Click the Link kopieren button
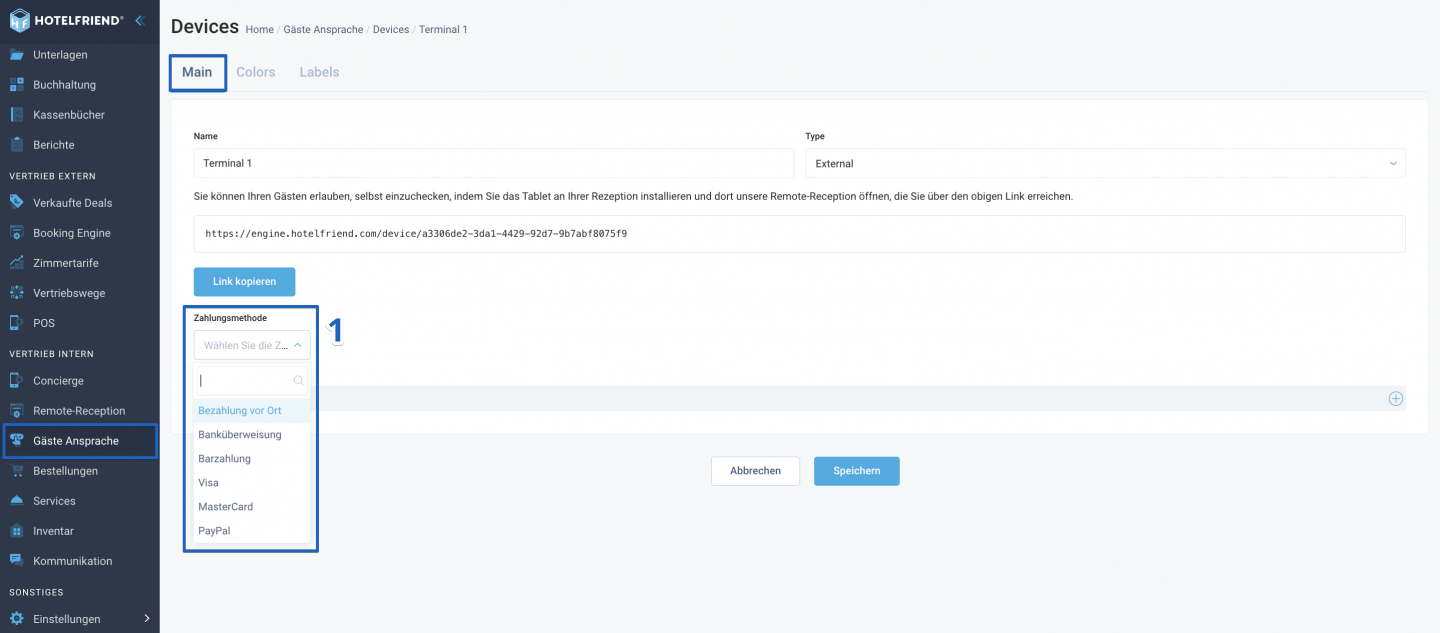 coord(244,281)
